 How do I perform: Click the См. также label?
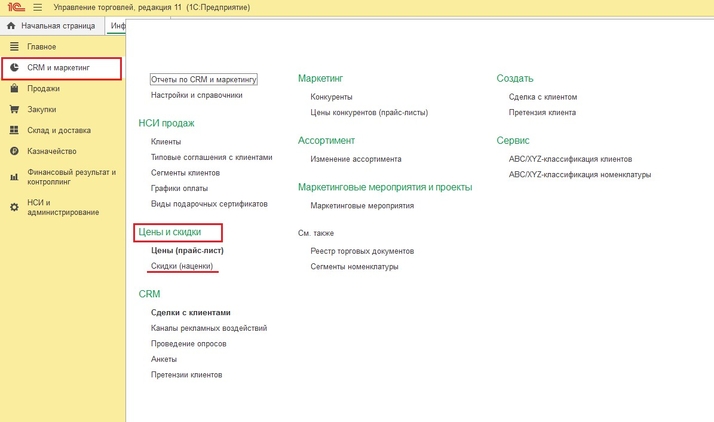(x=316, y=233)
